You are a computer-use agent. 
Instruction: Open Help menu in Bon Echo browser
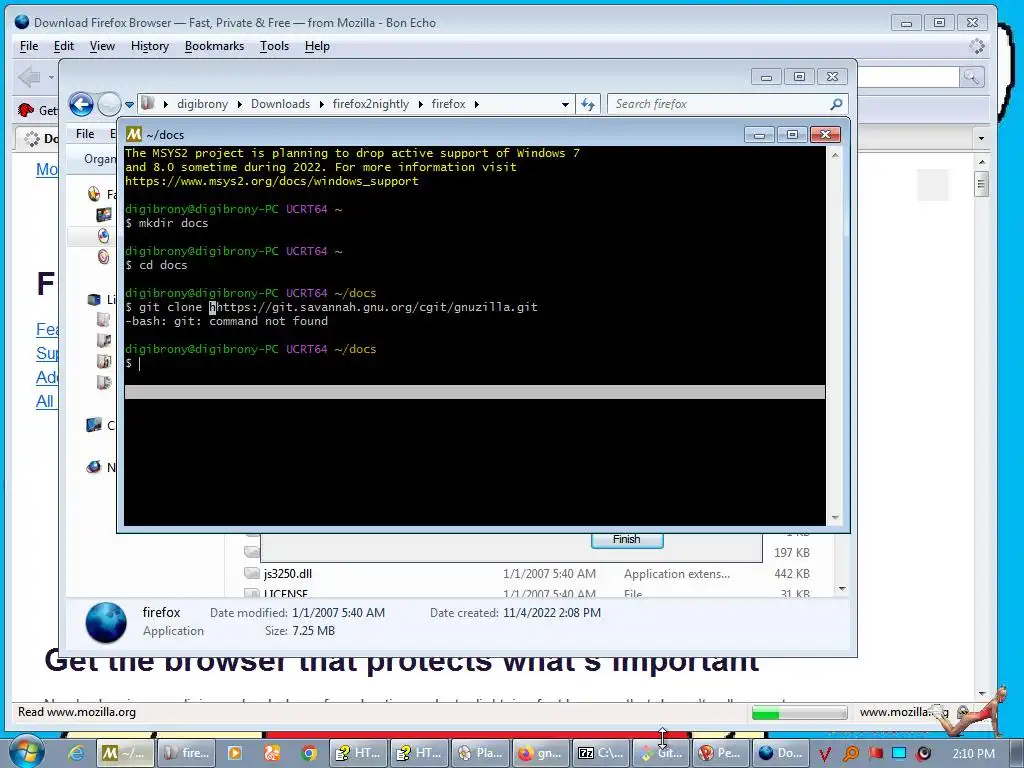[317, 46]
